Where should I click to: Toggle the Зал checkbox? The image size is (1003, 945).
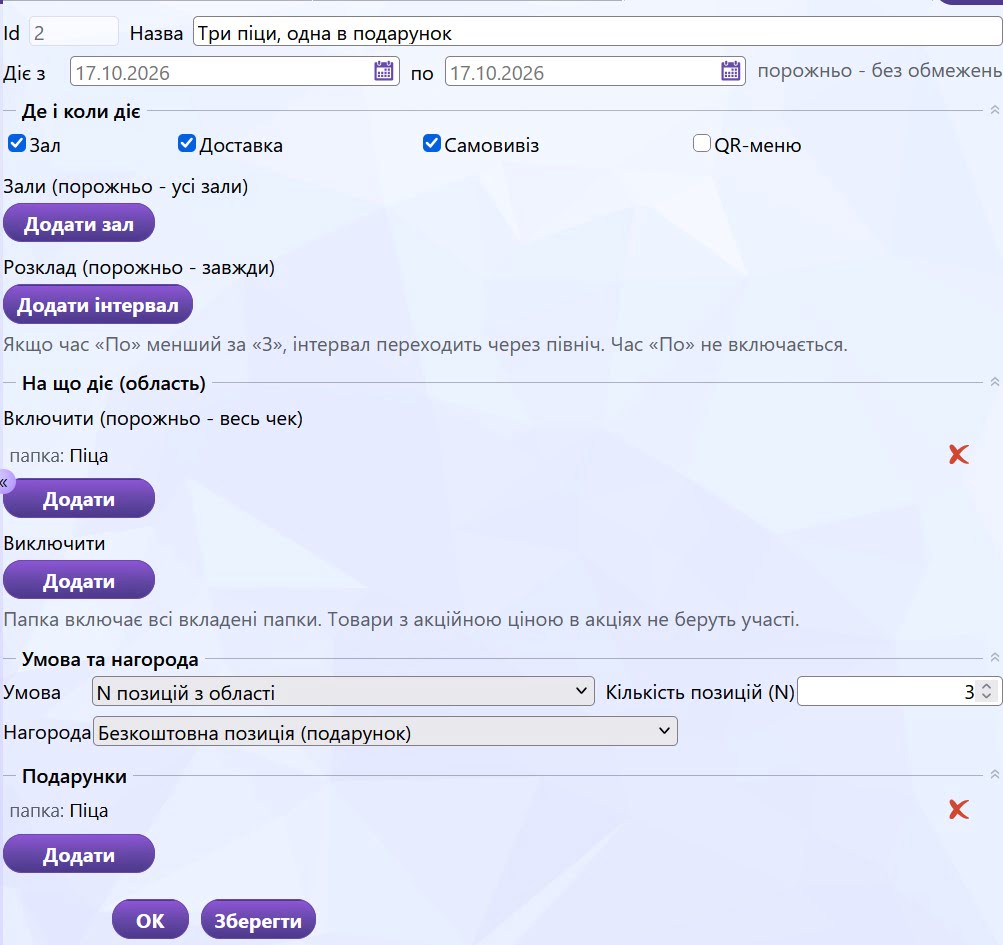tap(17, 143)
